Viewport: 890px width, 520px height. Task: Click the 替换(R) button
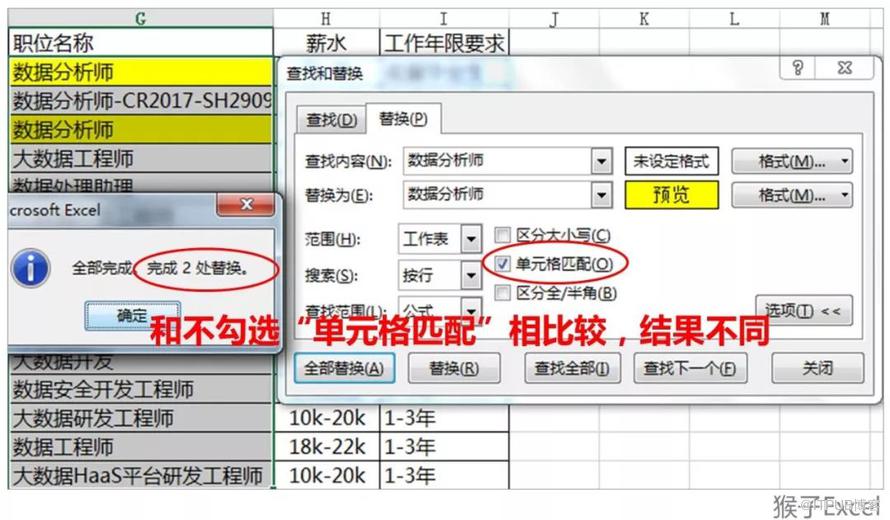tap(454, 368)
